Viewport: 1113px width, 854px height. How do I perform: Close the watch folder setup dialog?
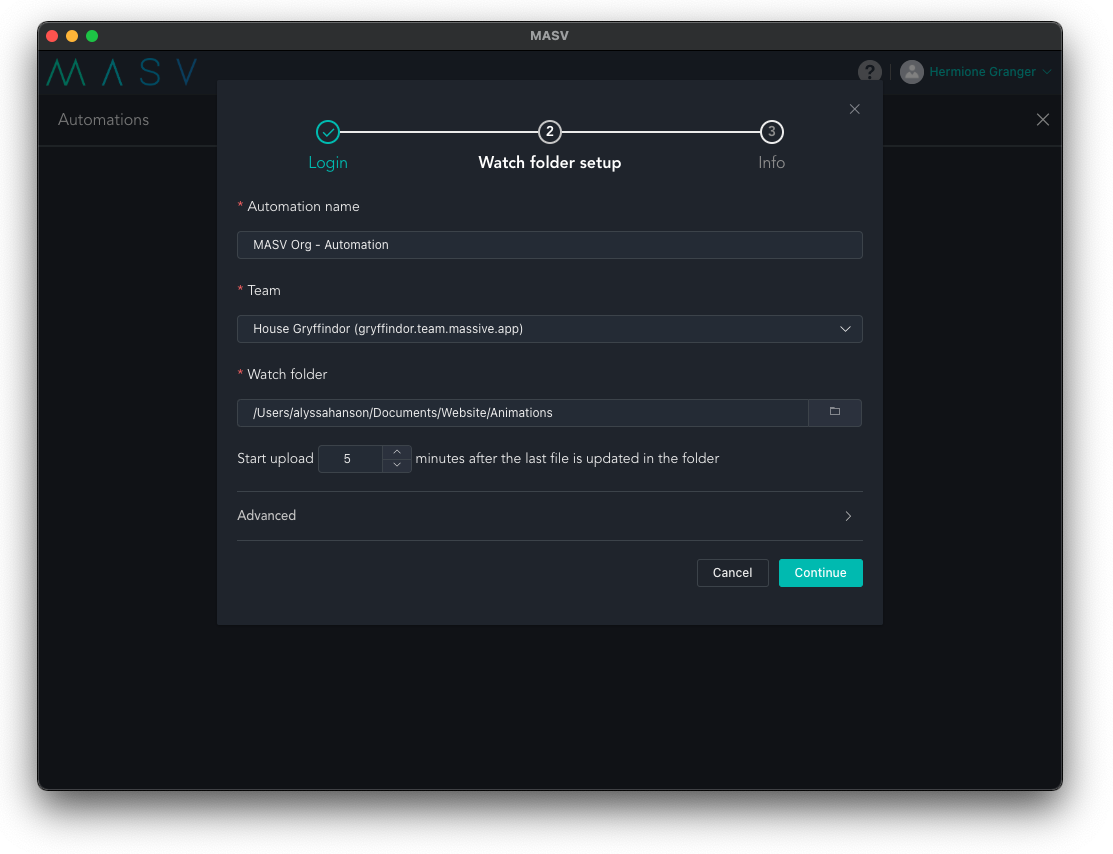(x=855, y=109)
